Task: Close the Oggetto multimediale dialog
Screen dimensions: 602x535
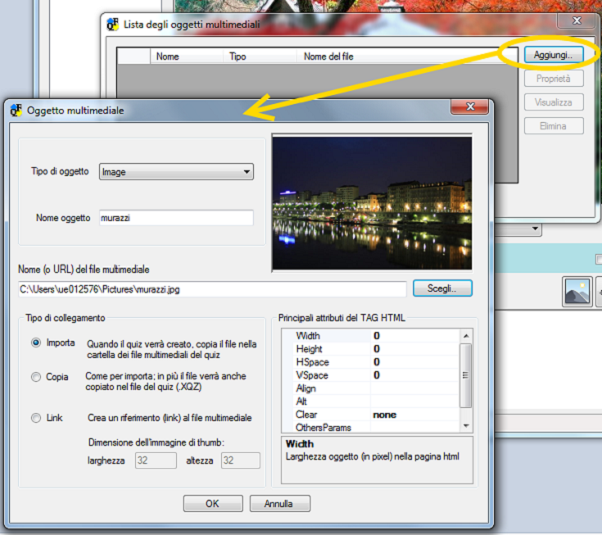Action: click(x=463, y=109)
